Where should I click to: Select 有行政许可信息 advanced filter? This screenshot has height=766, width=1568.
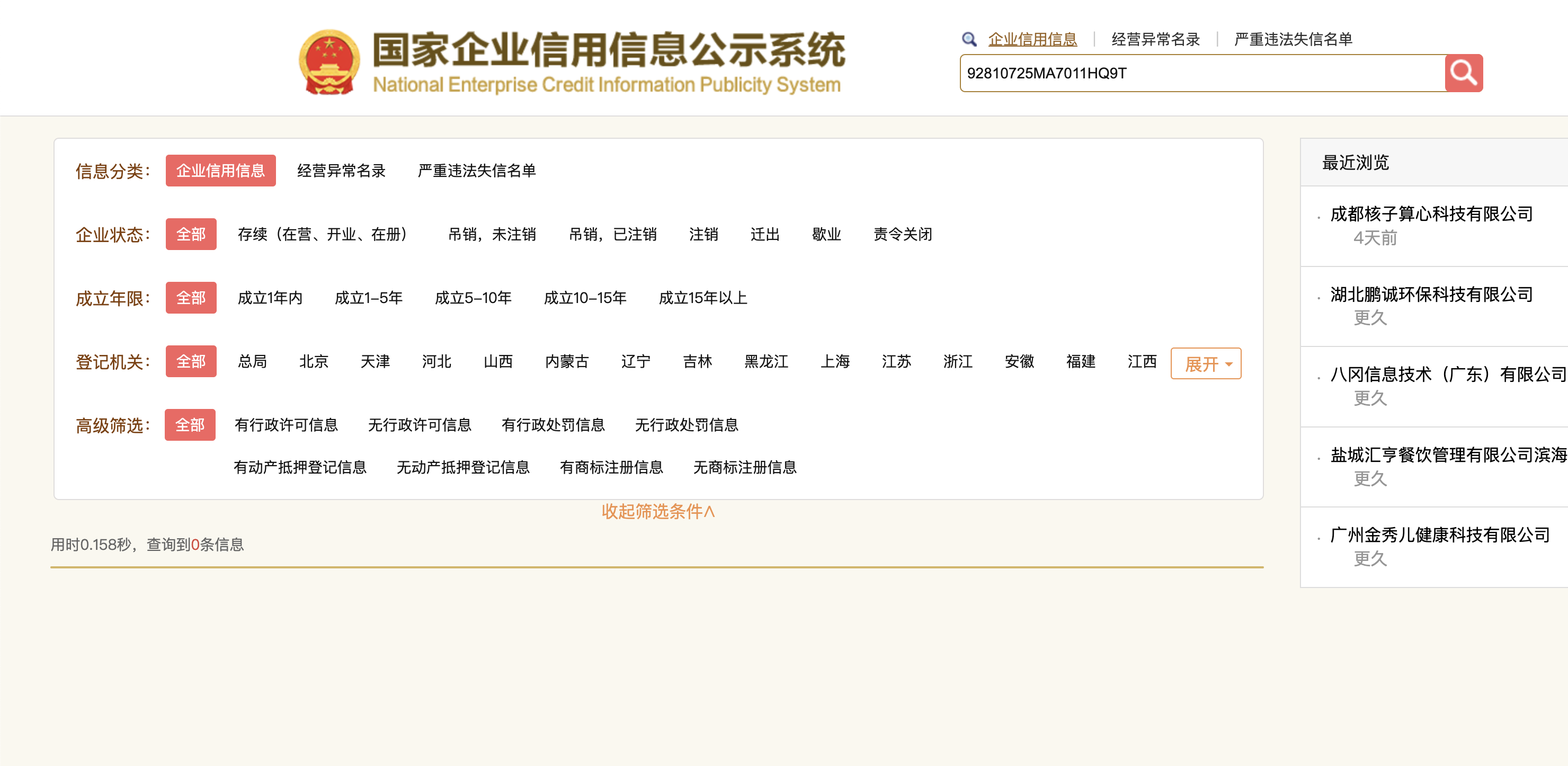click(286, 425)
